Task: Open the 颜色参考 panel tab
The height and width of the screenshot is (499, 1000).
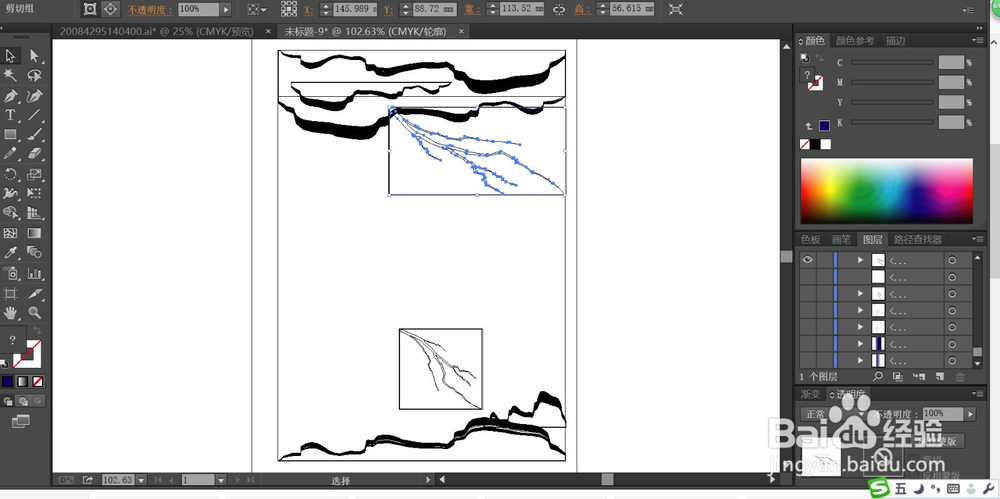Action: coord(855,40)
